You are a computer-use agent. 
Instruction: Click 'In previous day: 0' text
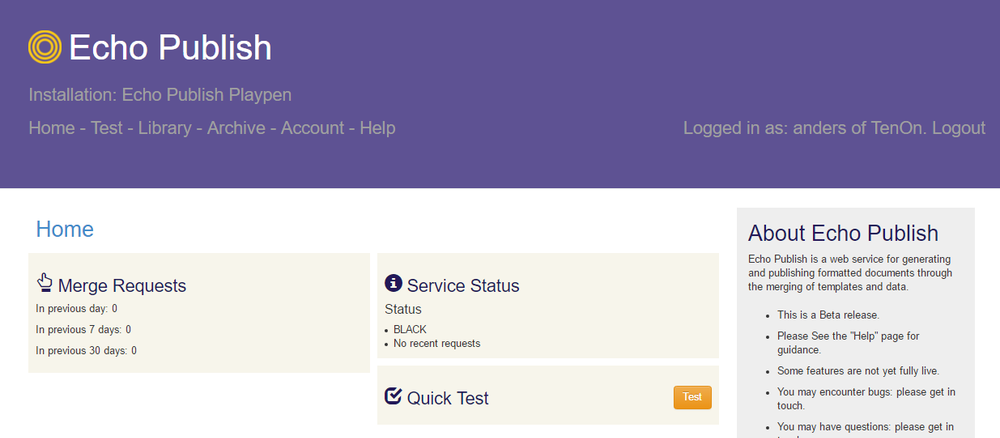pos(77,309)
